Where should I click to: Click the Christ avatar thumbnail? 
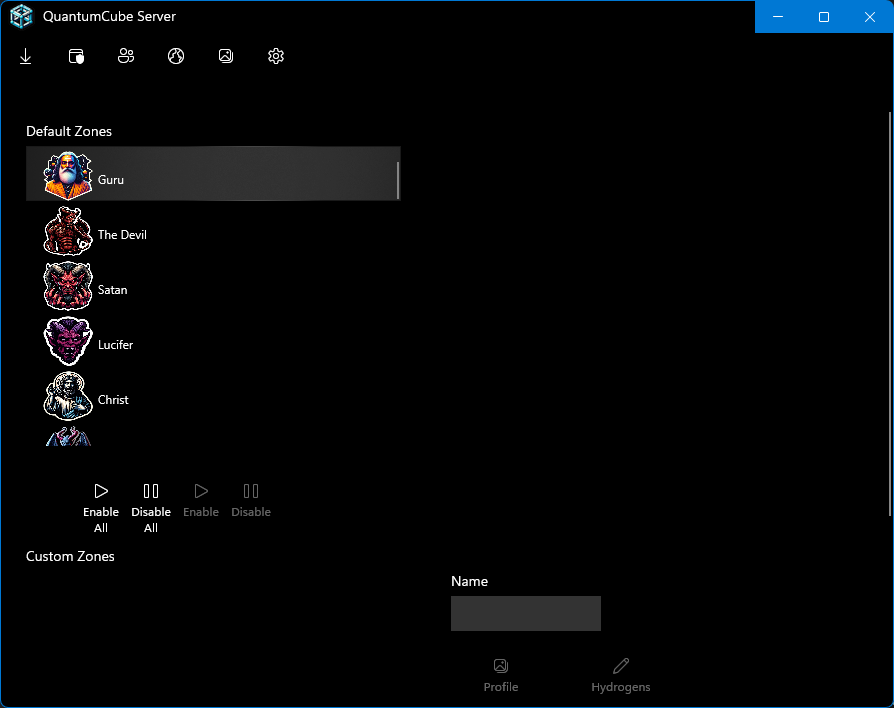tap(67, 396)
